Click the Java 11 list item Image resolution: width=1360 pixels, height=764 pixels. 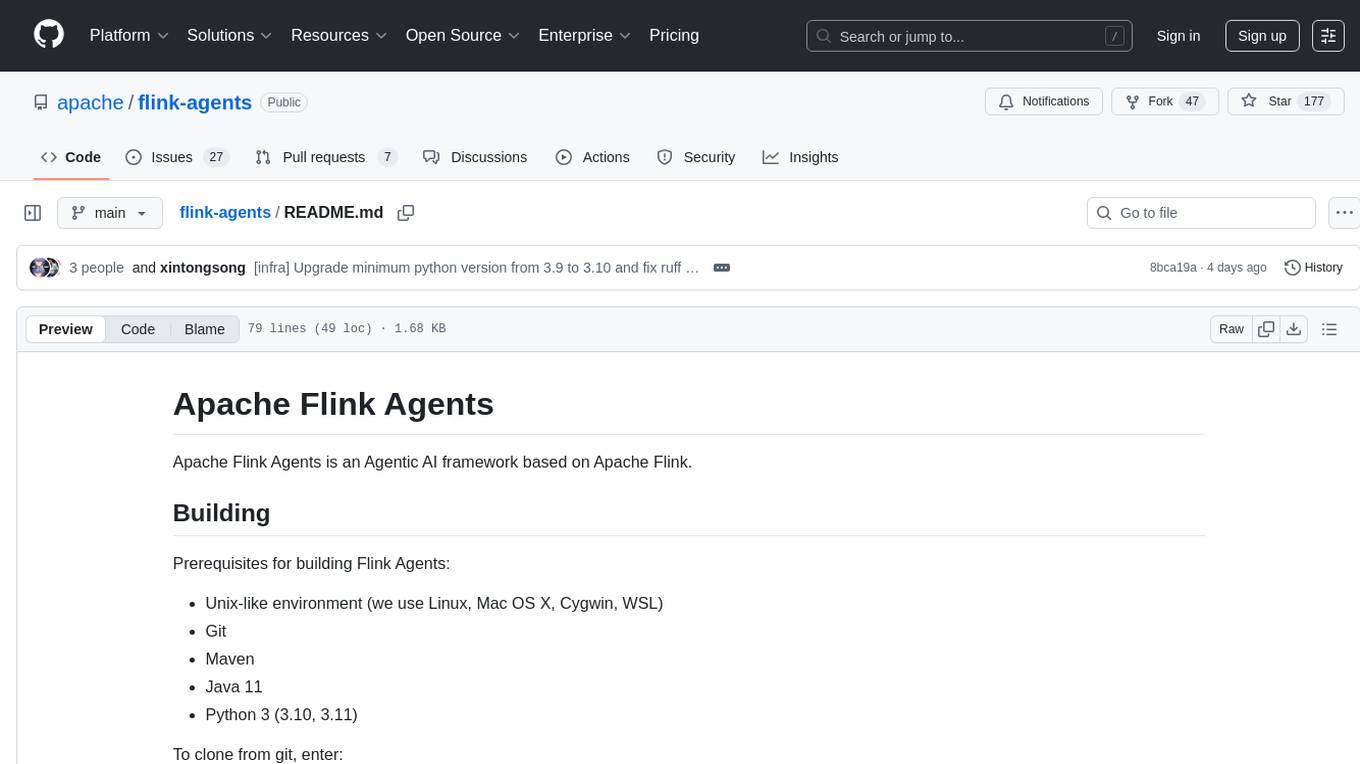coord(234,687)
